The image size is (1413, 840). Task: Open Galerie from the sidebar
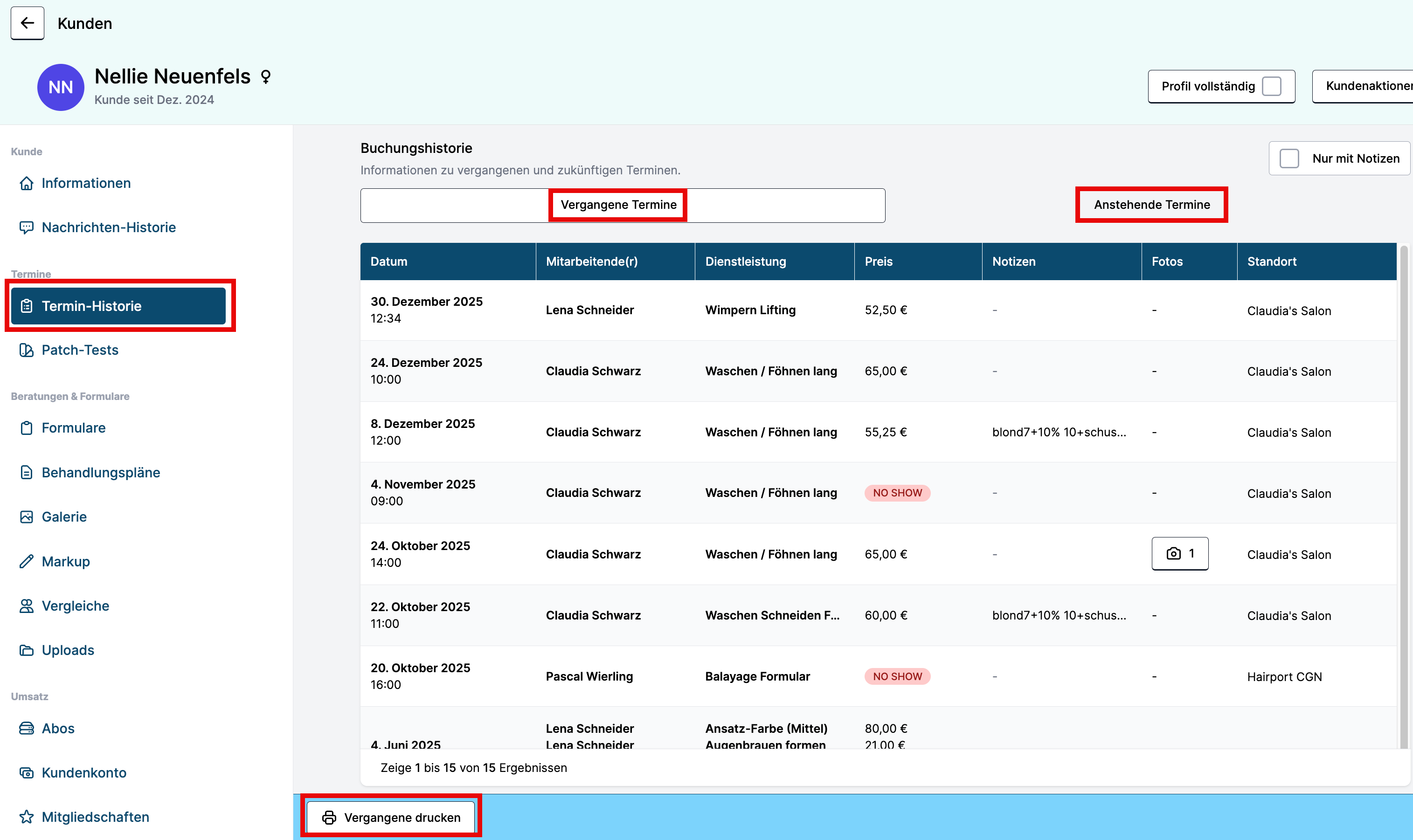[x=64, y=517]
